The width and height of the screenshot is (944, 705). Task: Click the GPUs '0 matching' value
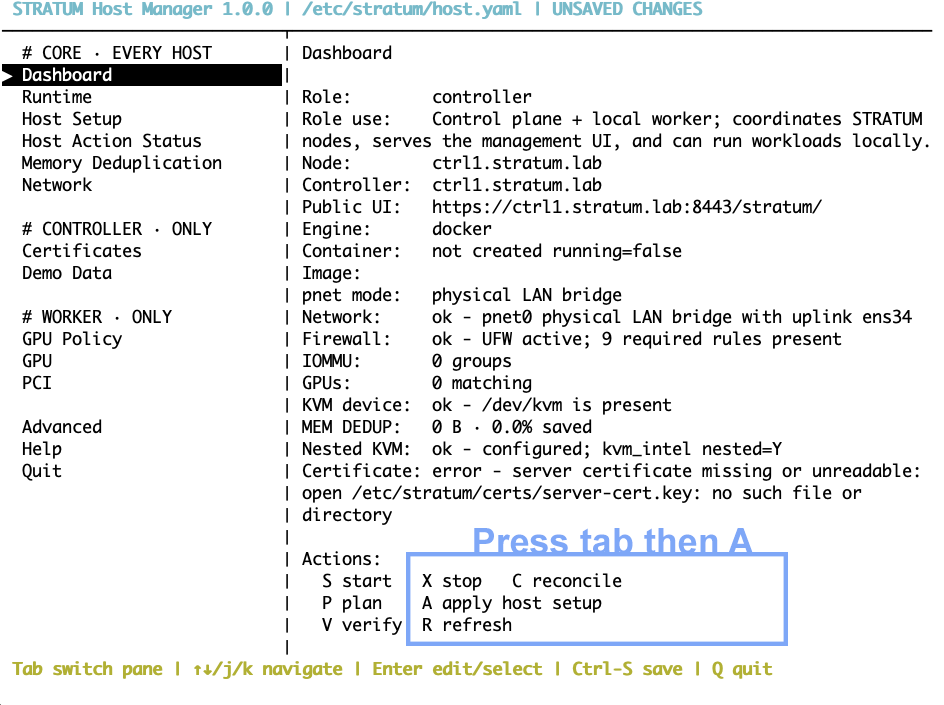pyautogui.click(x=482, y=383)
